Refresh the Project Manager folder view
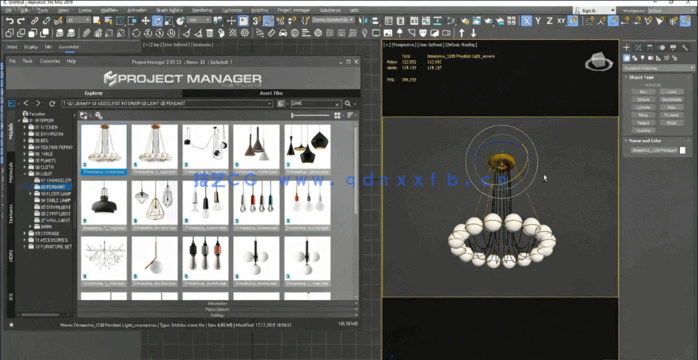This screenshot has width=698, height=360. click(52, 104)
